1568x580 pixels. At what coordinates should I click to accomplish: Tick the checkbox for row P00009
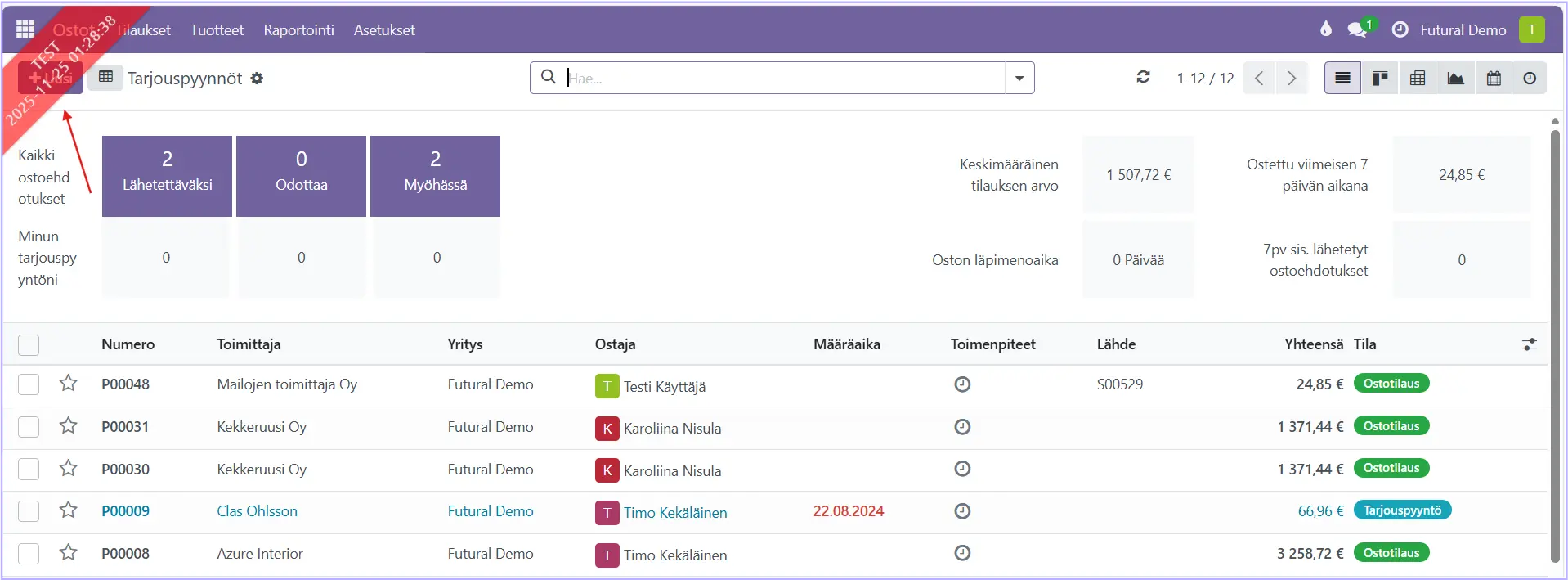[29, 511]
